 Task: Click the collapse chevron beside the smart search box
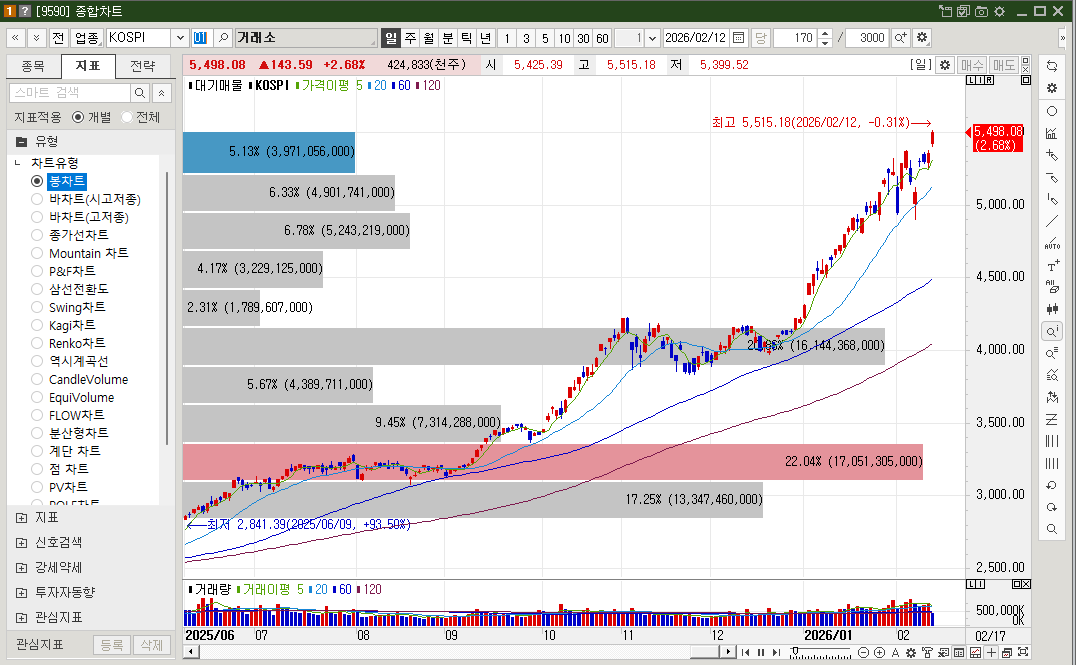[x=161, y=93]
